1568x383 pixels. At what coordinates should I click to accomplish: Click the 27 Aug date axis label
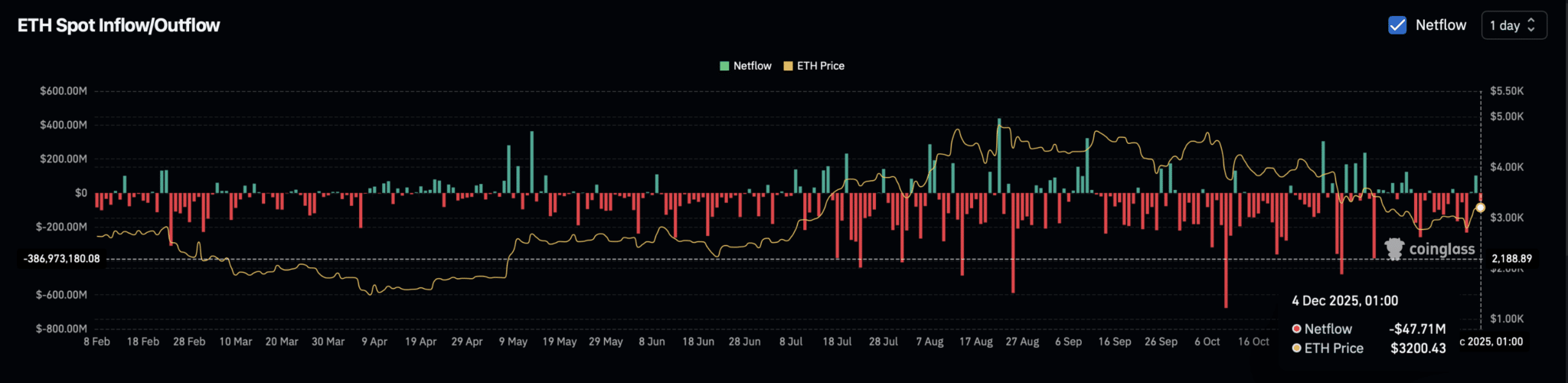(x=1022, y=342)
